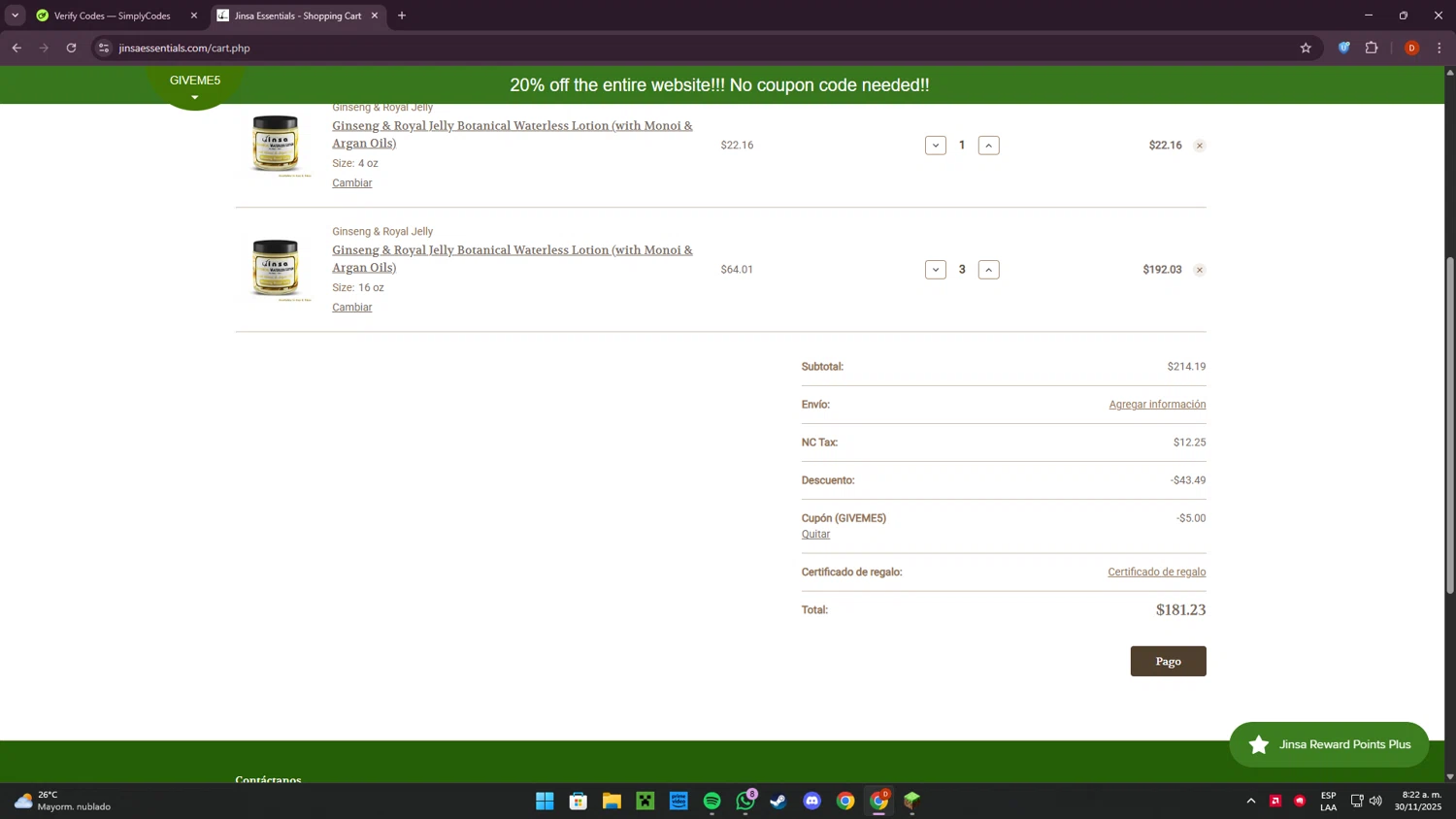Screen dimensions: 1456x819
Task: Open Discord from the taskbar
Action: coord(812,801)
